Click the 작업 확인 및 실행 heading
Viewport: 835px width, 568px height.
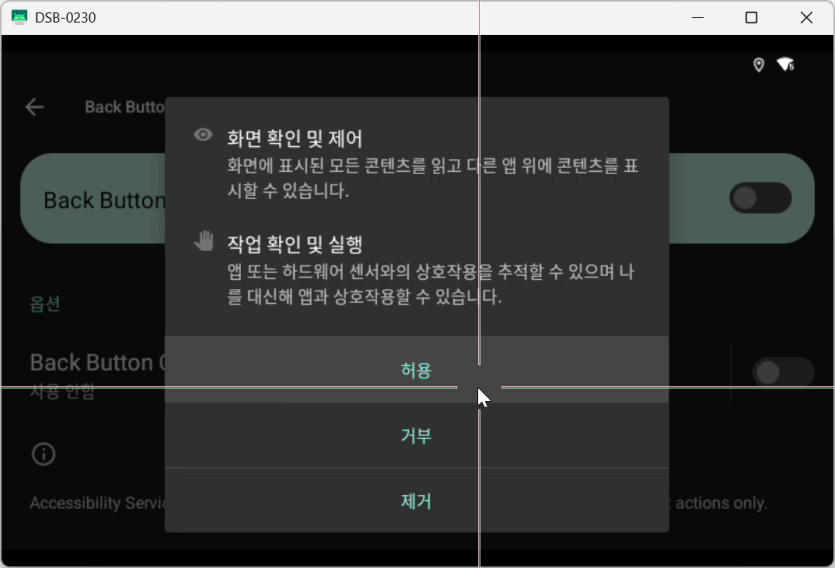(294, 244)
